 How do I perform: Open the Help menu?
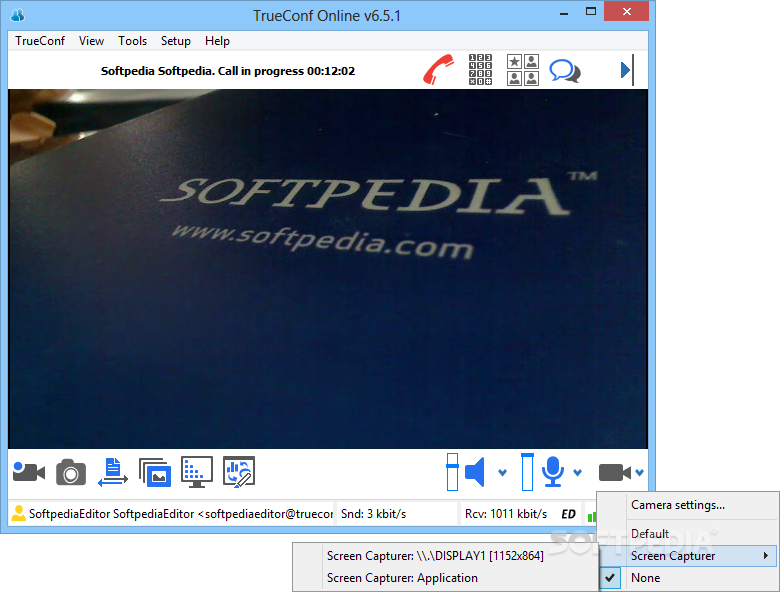pyautogui.click(x=217, y=41)
